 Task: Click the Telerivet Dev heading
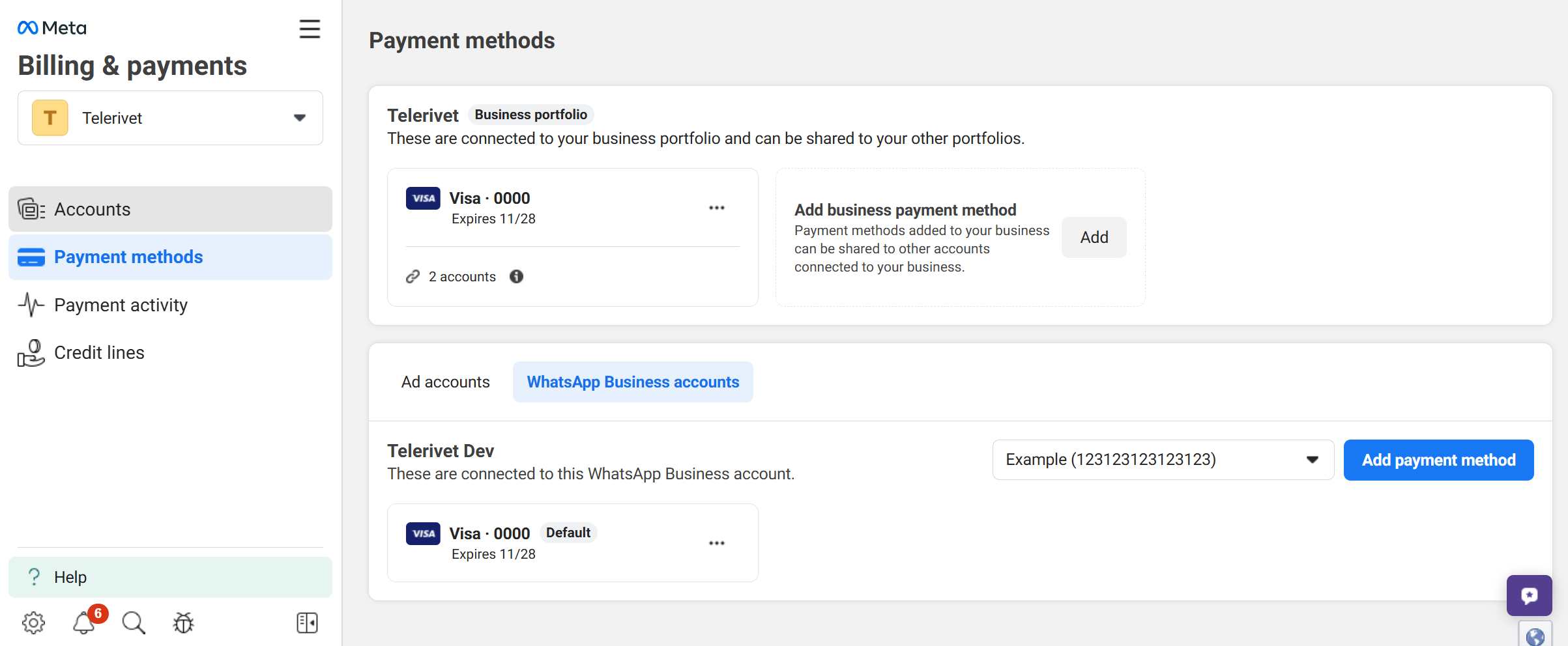coord(441,451)
